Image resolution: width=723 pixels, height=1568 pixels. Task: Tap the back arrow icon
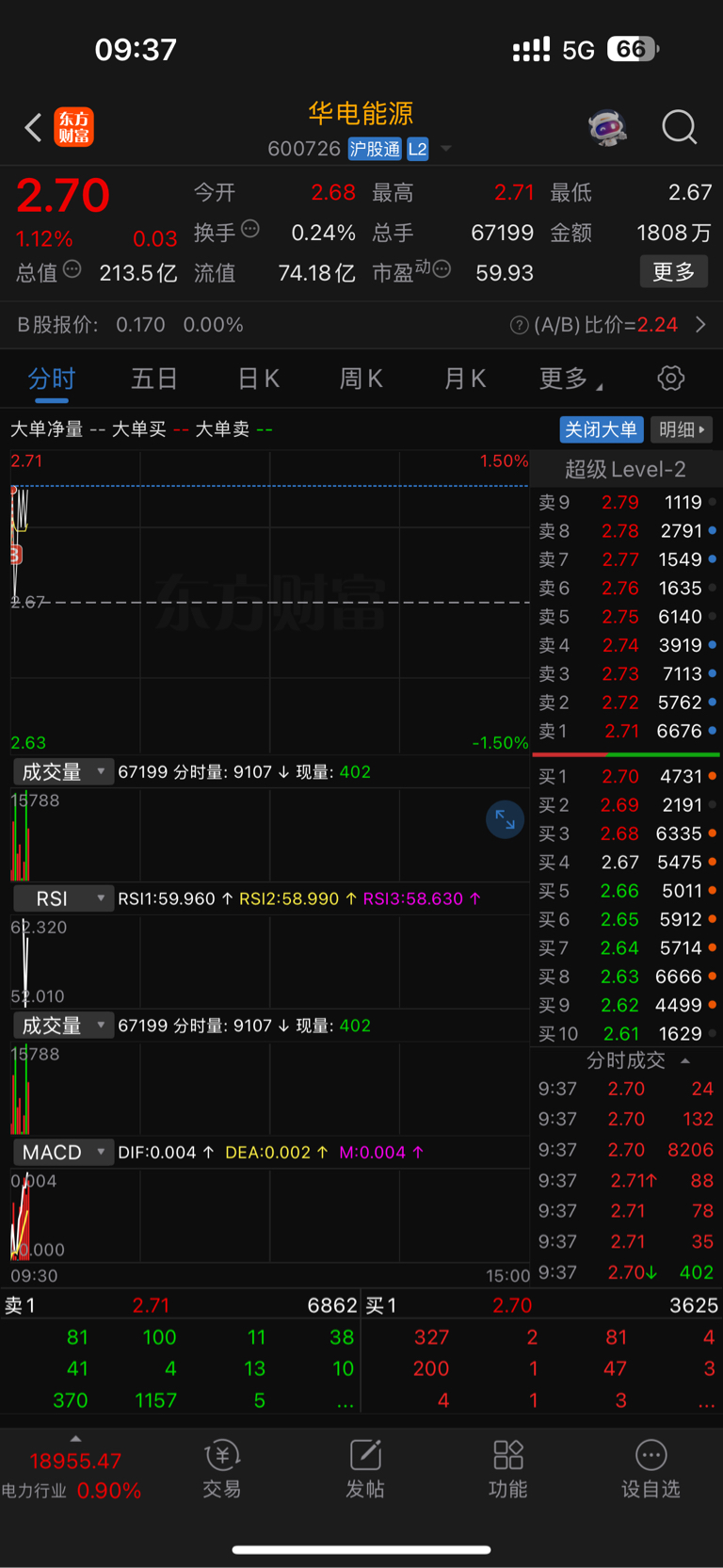pyautogui.click(x=33, y=127)
